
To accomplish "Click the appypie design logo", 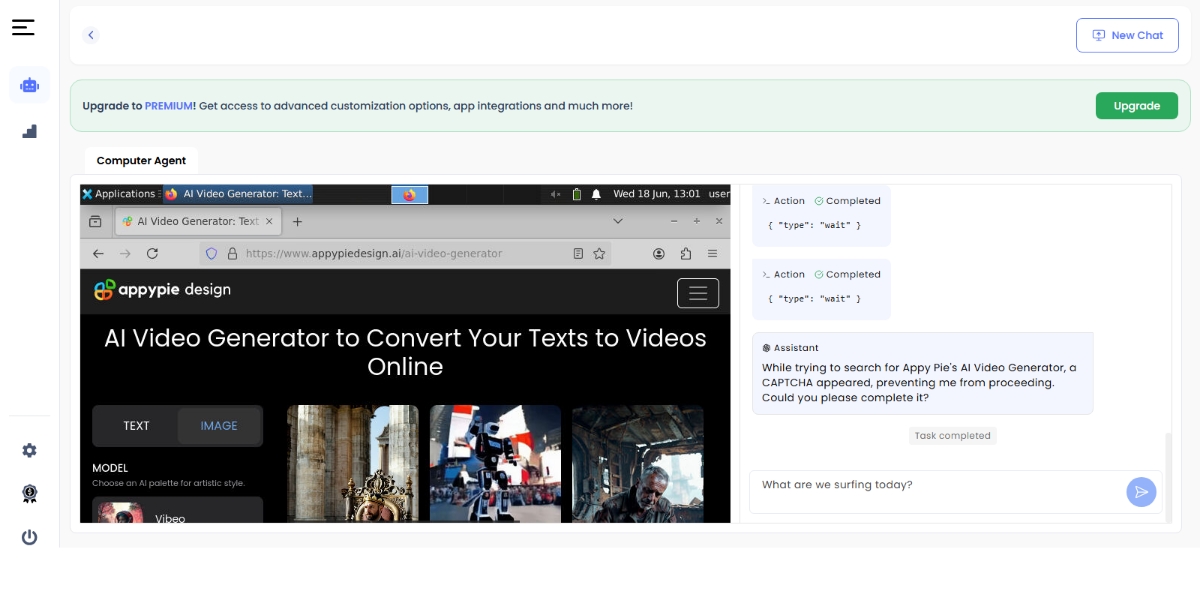I will coord(162,289).
